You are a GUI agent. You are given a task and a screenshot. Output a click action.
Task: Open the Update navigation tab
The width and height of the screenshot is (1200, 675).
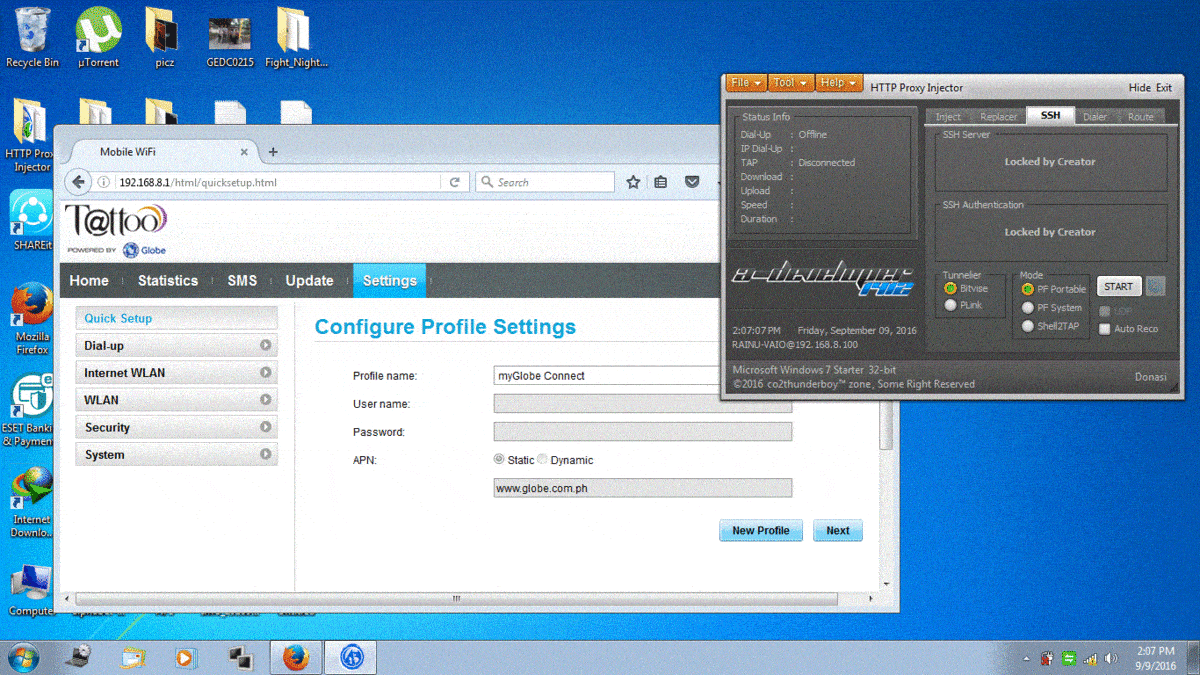click(x=309, y=281)
